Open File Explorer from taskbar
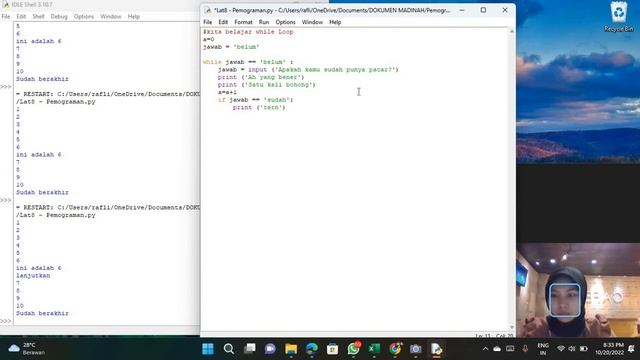640x360 pixels. pyautogui.click(x=291, y=349)
